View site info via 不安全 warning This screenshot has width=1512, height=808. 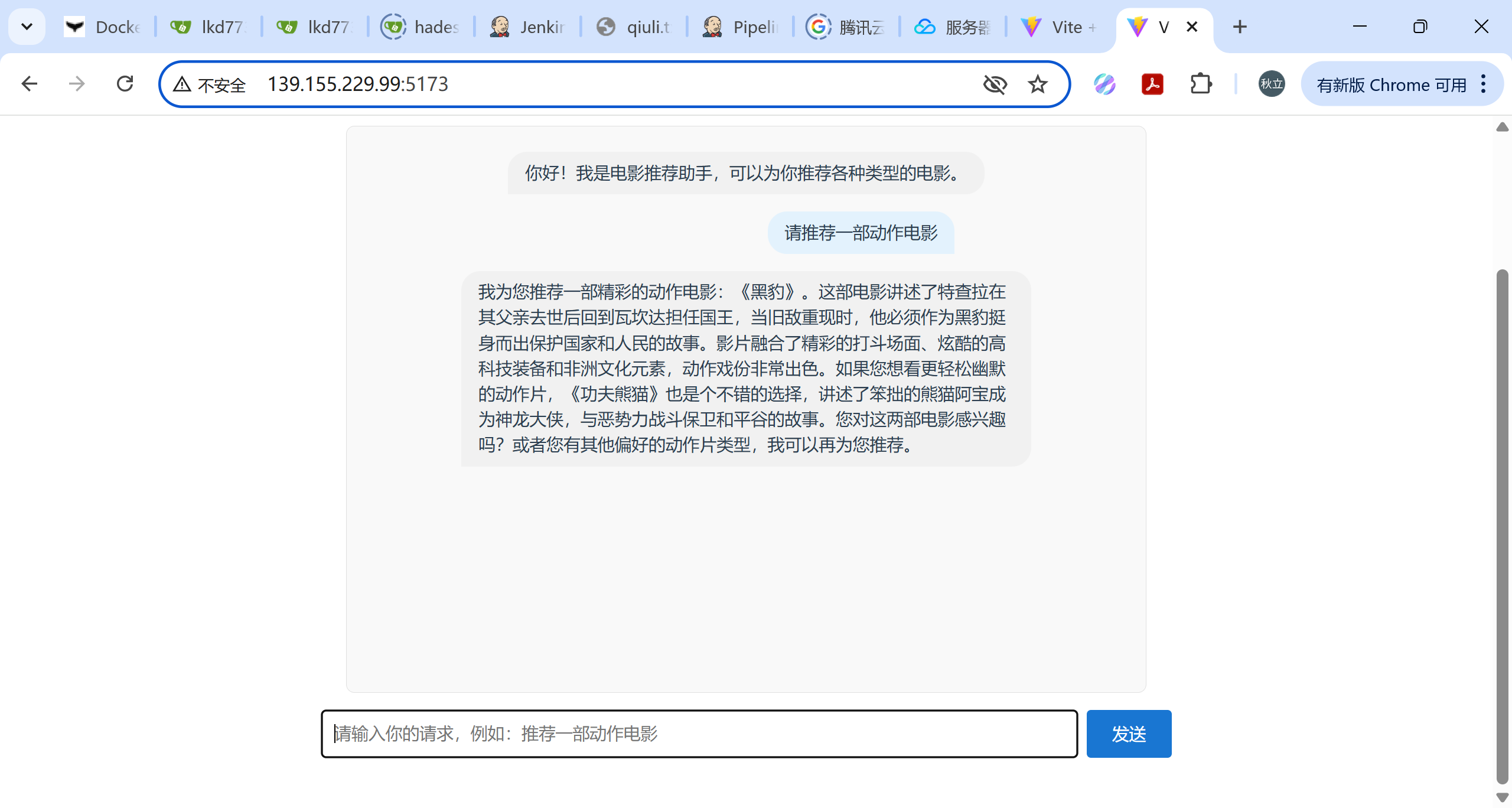pos(209,84)
